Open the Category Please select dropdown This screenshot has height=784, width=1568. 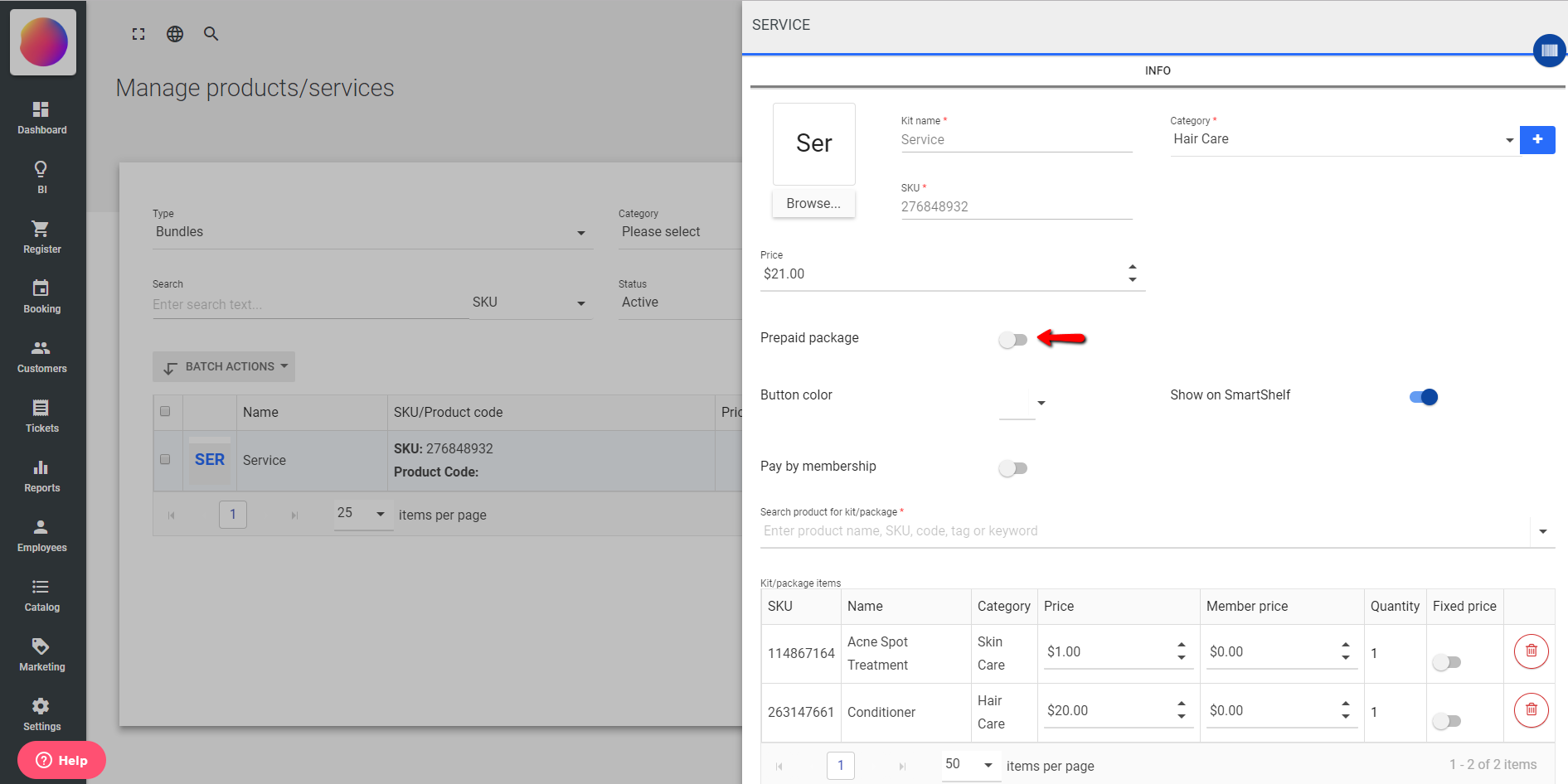coord(680,232)
